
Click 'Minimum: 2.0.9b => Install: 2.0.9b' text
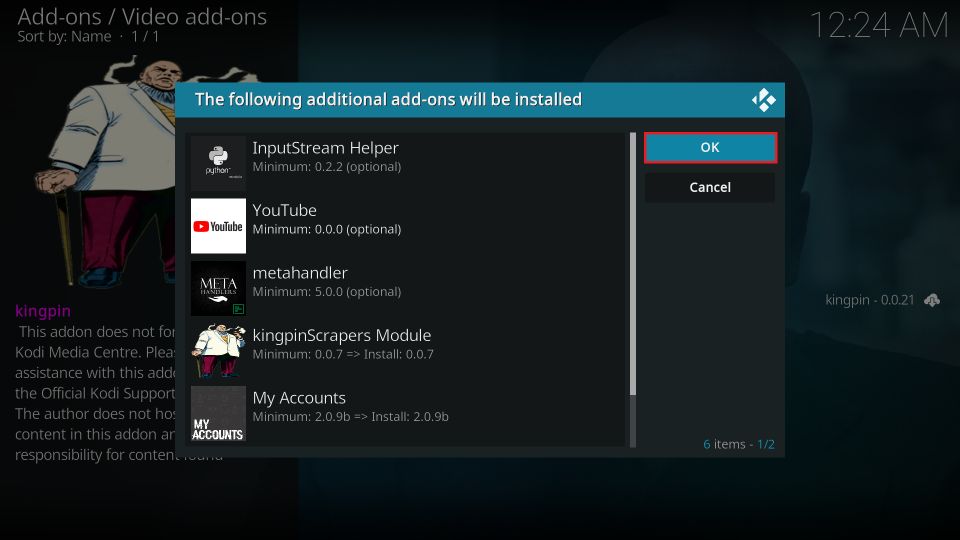point(350,416)
